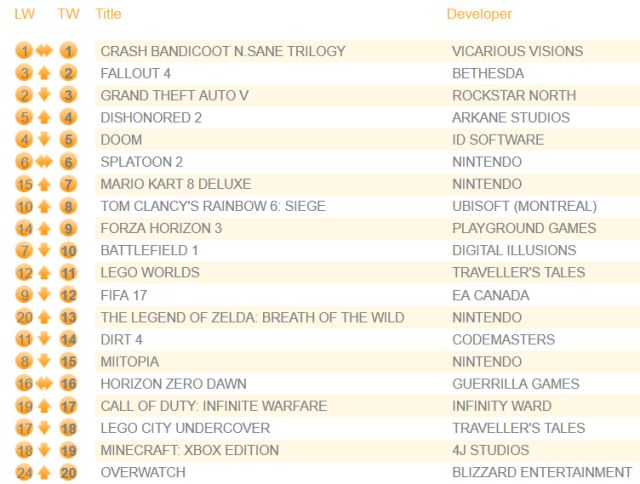Open Call of Duty: Infinite Warfare entry
640x484 pixels.
click(x=213, y=406)
